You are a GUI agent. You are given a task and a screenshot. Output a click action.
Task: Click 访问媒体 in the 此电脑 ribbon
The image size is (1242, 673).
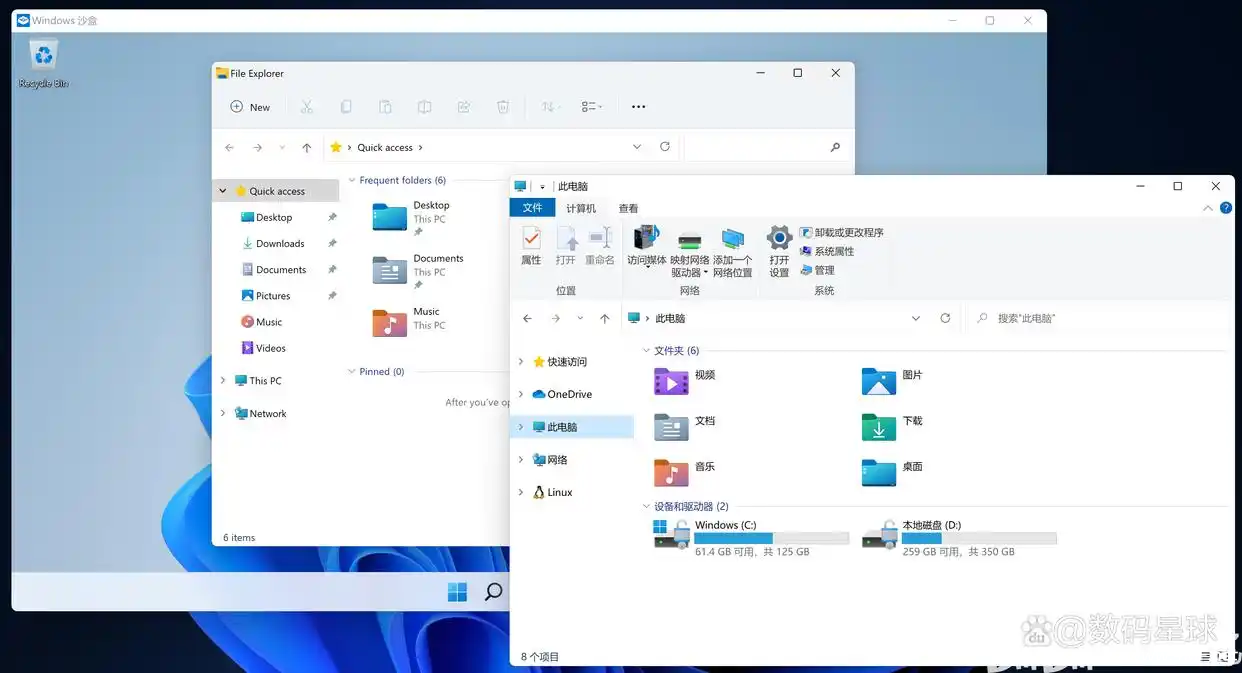click(x=647, y=248)
